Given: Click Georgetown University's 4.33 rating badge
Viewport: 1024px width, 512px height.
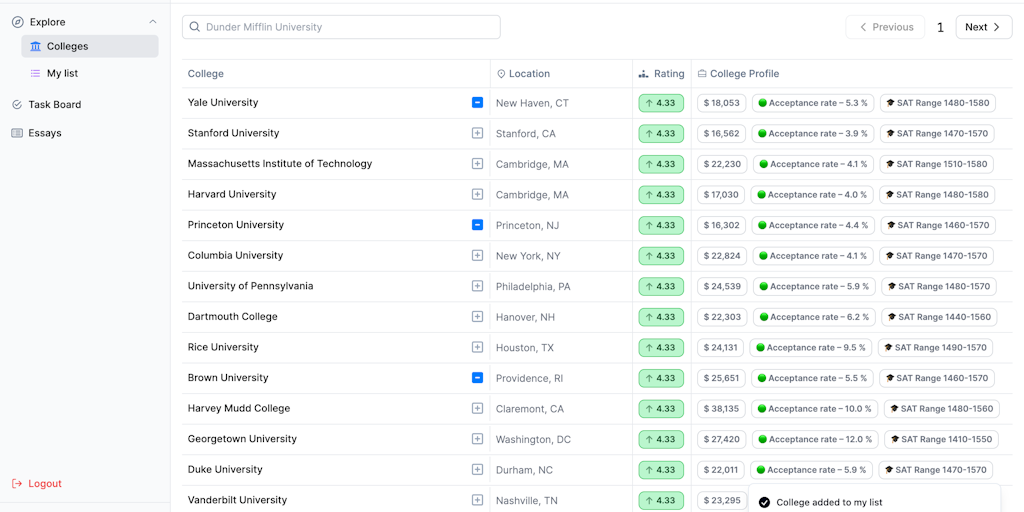Looking at the screenshot, I should 661,439.
